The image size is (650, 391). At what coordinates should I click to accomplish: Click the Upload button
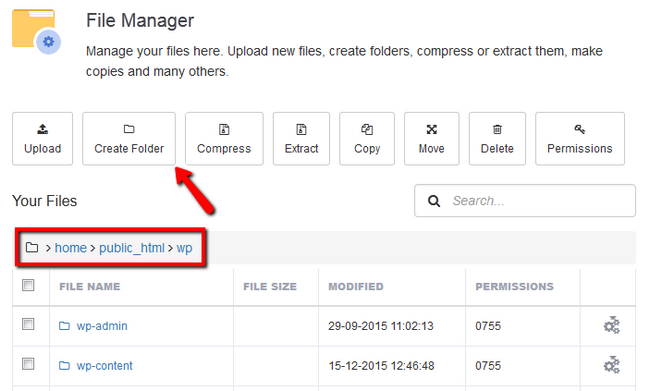[x=42, y=138]
